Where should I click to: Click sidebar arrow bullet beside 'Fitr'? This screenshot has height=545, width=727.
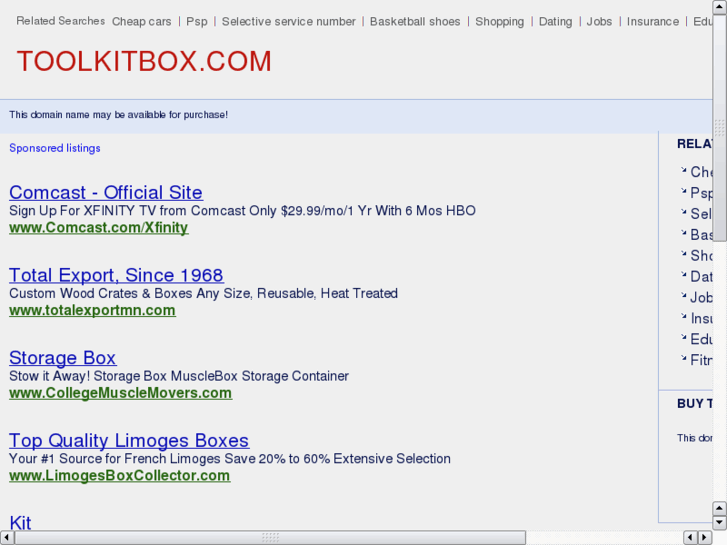[683, 358]
